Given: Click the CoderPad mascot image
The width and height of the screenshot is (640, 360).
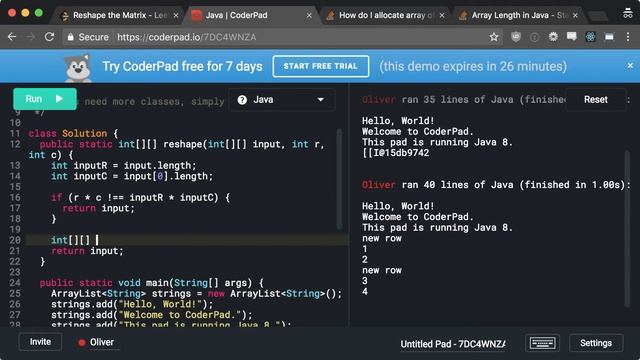Looking at the screenshot, I should (78, 68).
